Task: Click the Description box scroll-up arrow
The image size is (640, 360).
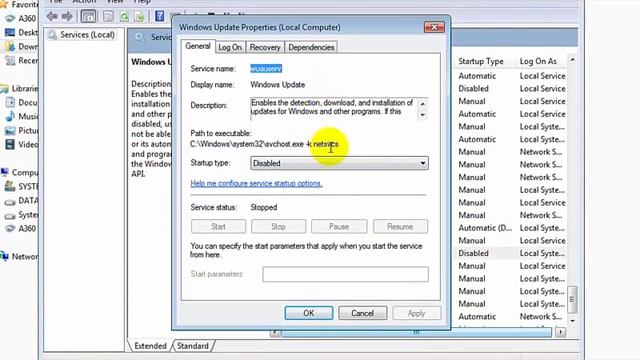Action: coord(423,104)
